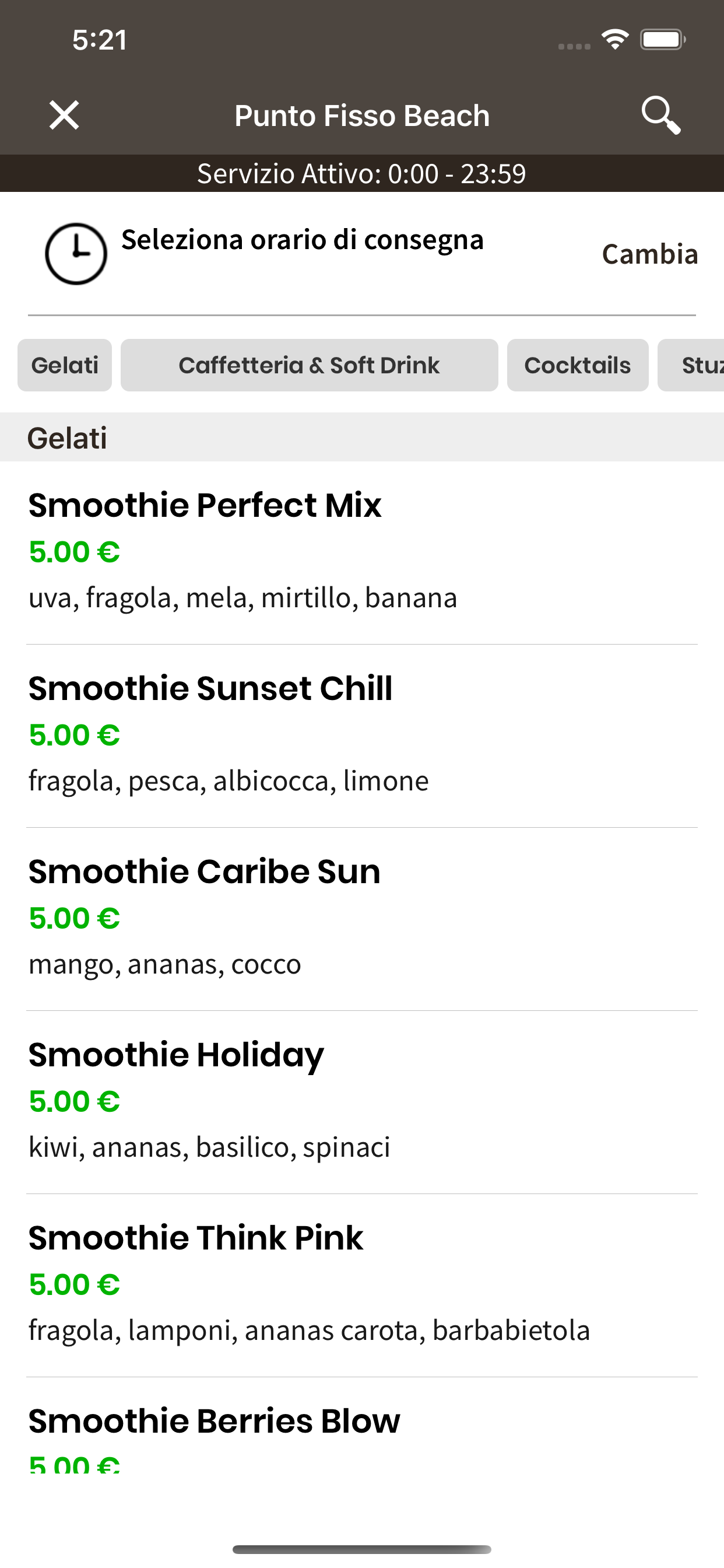Choose Smoothie Sunset Chill
This screenshot has height=1568, width=724.
[362, 736]
